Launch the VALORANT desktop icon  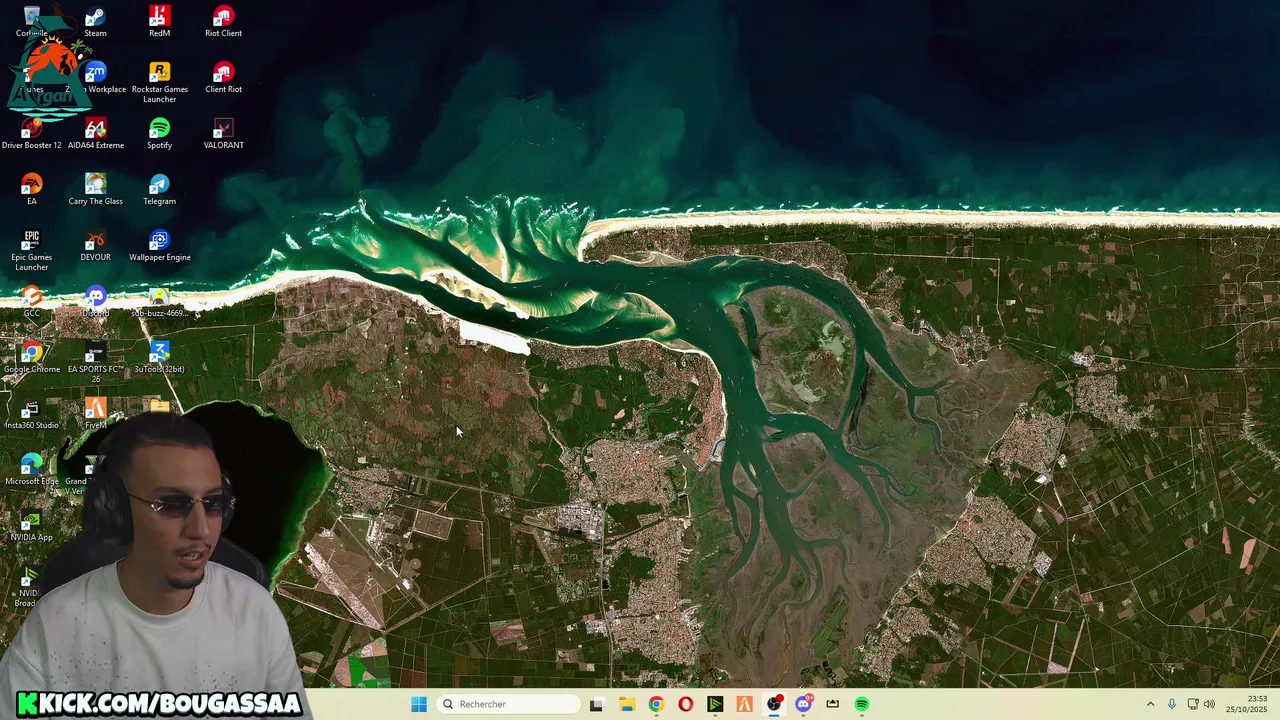point(223,134)
